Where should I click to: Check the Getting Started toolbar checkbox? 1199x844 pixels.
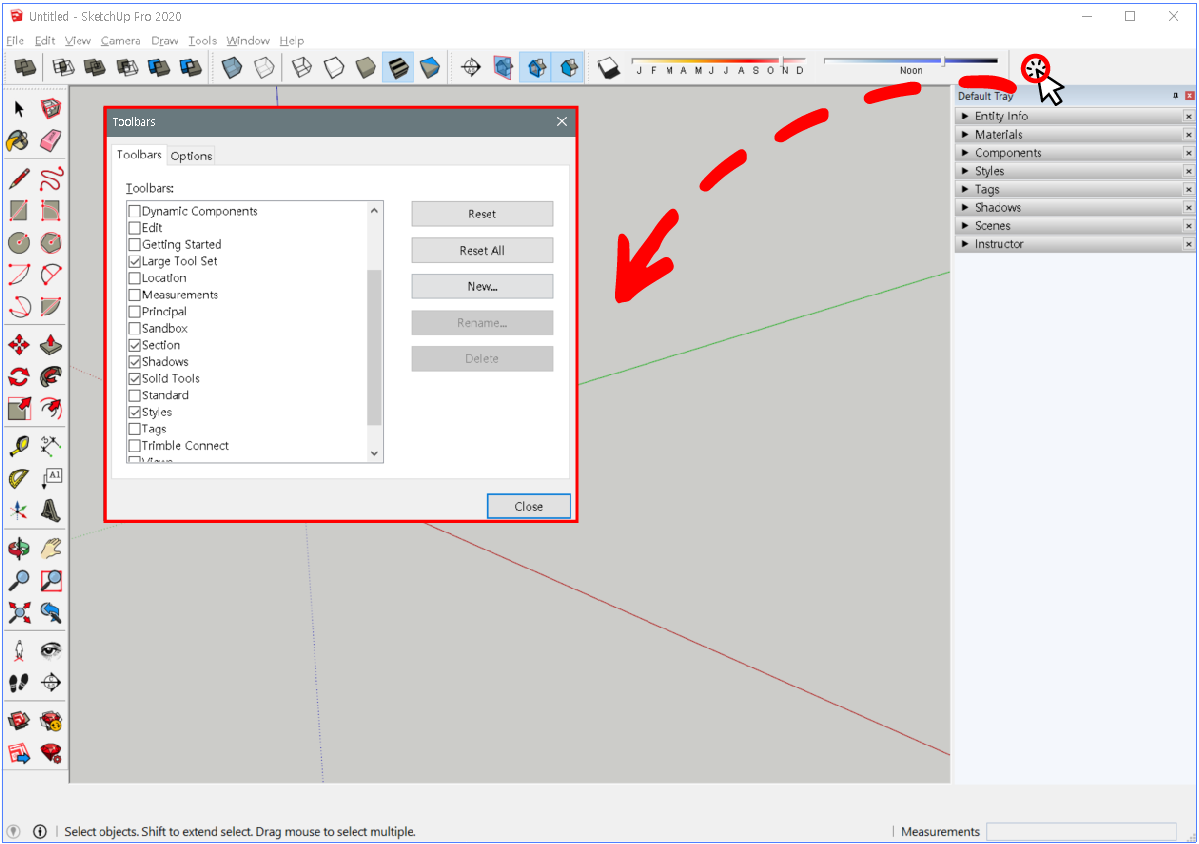135,245
